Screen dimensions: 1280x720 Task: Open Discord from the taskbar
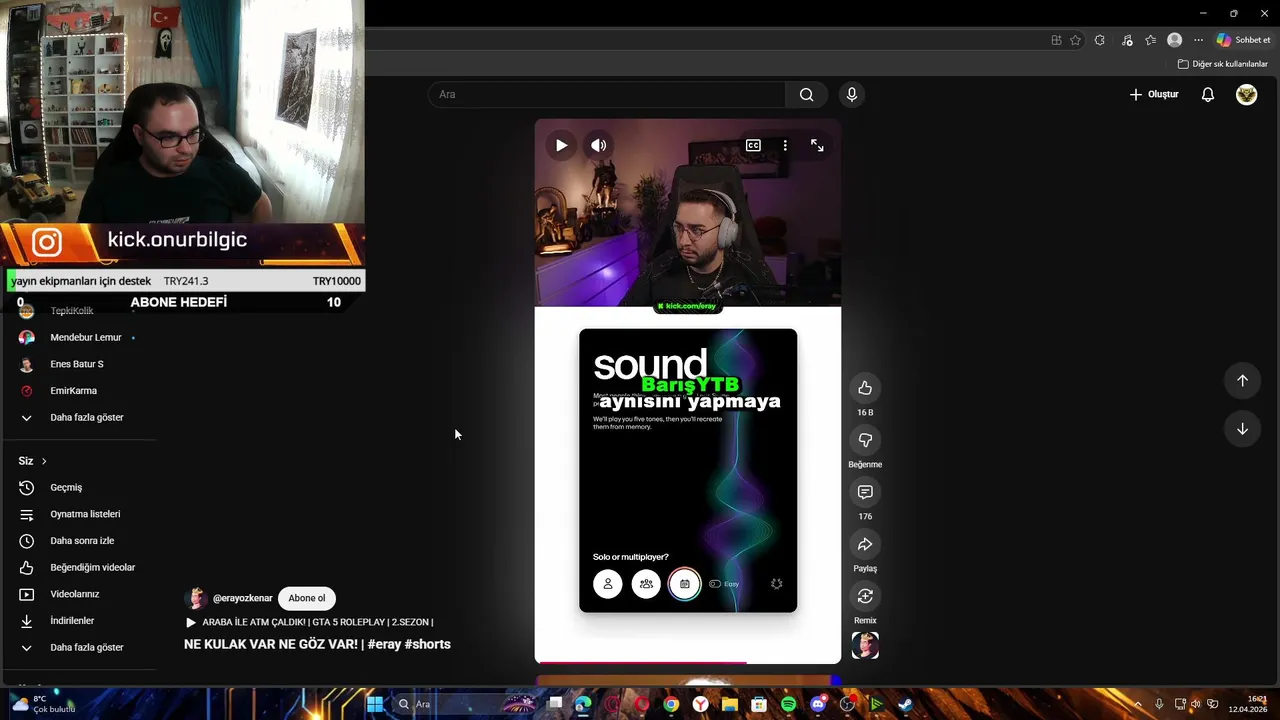coord(818,704)
